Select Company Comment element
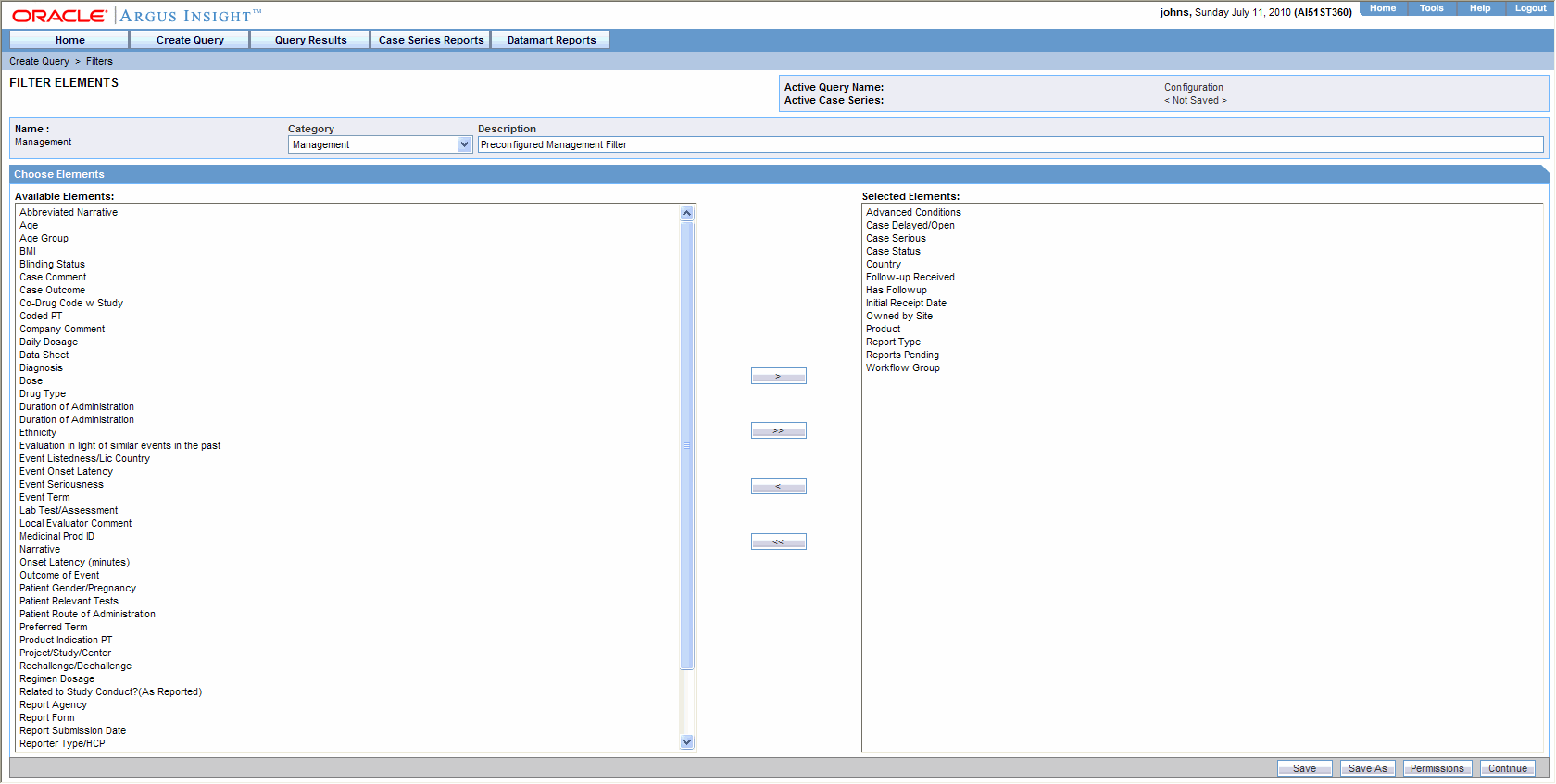The height and width of the screenshot is (784, 1556). [62, 329]
